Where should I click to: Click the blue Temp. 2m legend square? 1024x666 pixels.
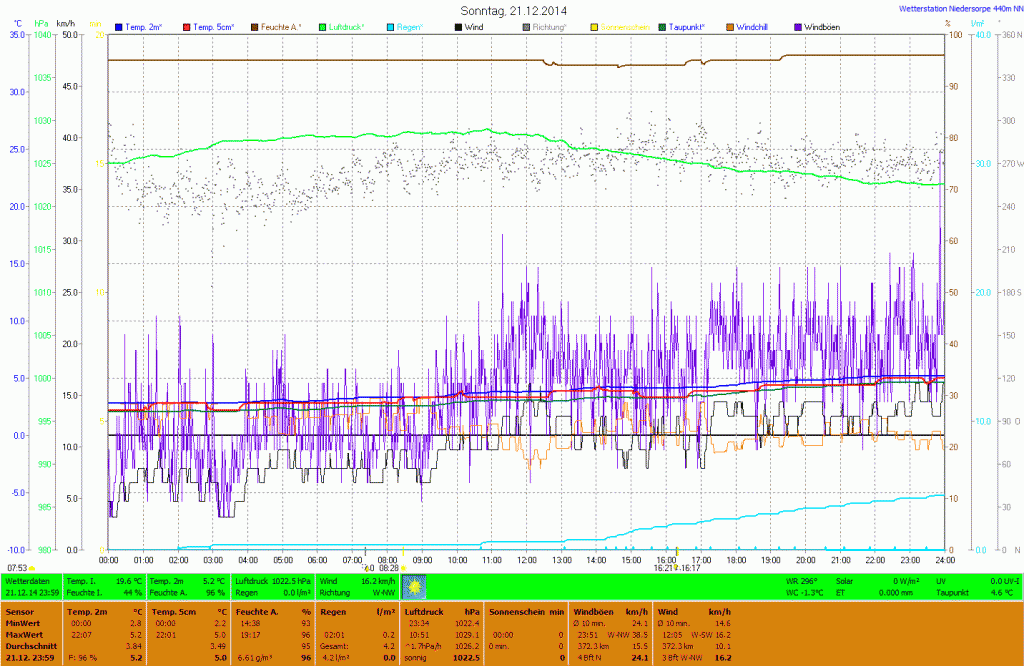pos(119,26)
